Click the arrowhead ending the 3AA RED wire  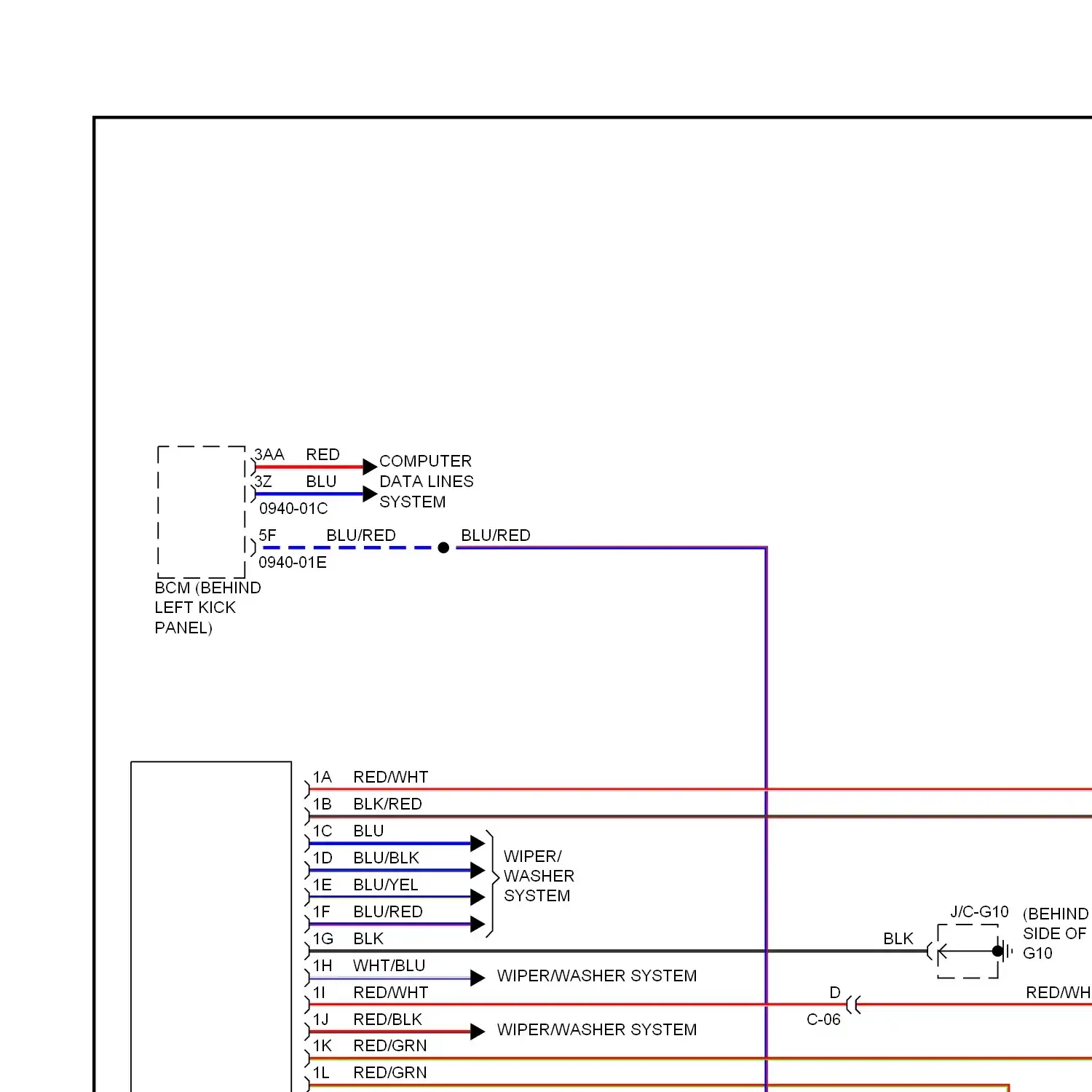click(x=370, y=467)
